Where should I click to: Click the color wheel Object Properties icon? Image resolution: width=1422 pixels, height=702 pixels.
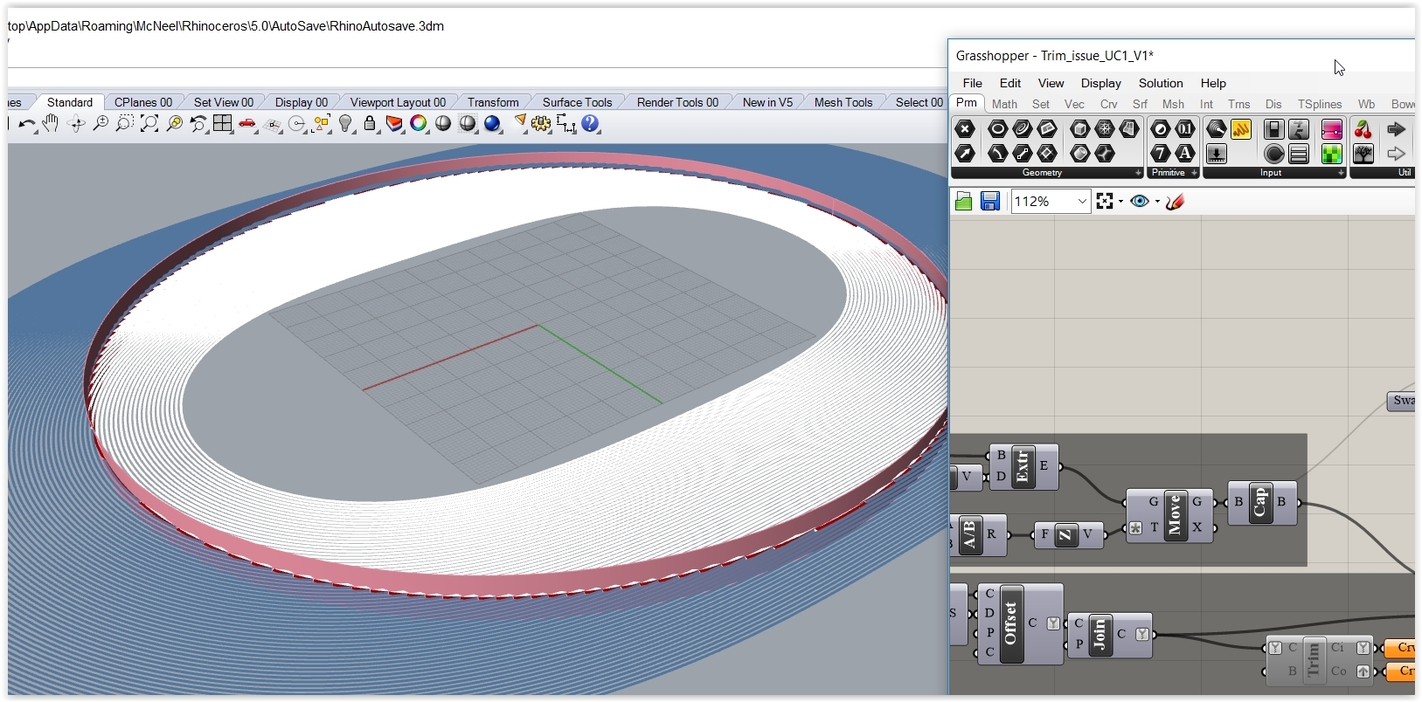[x=418, y=124]
